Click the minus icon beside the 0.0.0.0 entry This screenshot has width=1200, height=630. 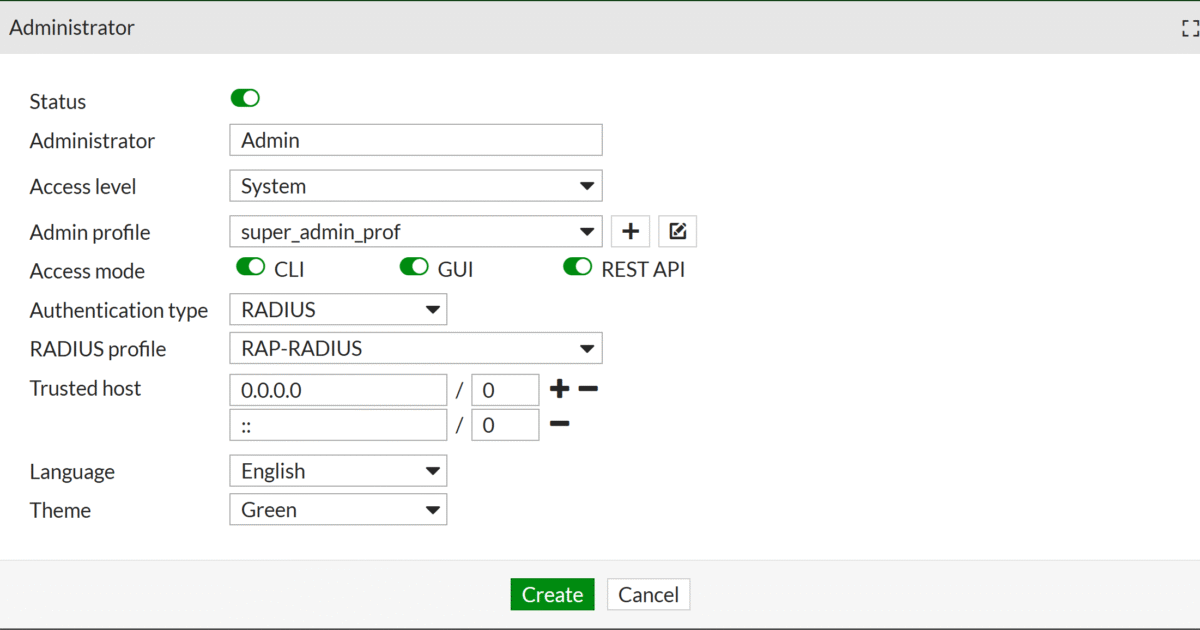tap(586, 389)
